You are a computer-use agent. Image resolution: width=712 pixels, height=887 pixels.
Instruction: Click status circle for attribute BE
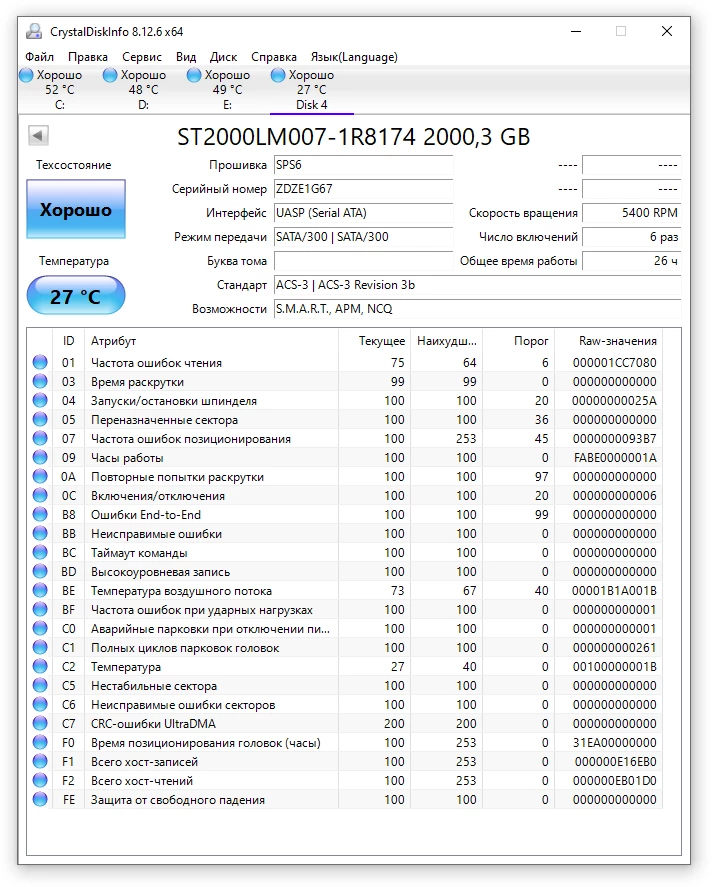40,591
